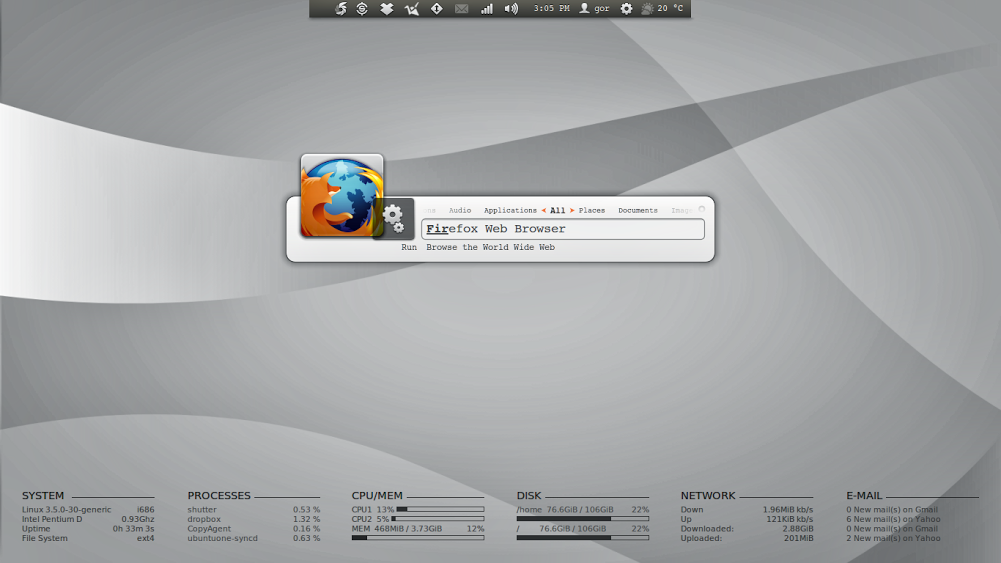Click the shutter process row
The image size is (1001, 563).
[x=253, y=509]
